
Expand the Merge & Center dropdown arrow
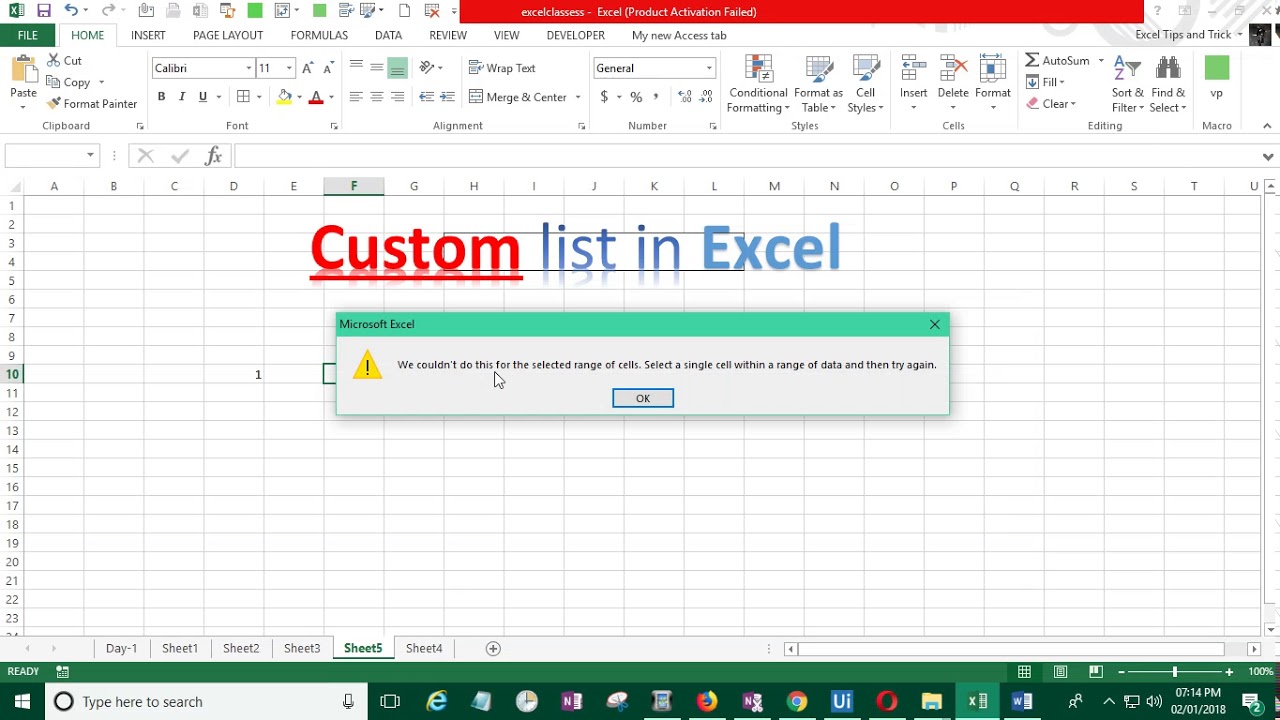(x=578, y=97)
